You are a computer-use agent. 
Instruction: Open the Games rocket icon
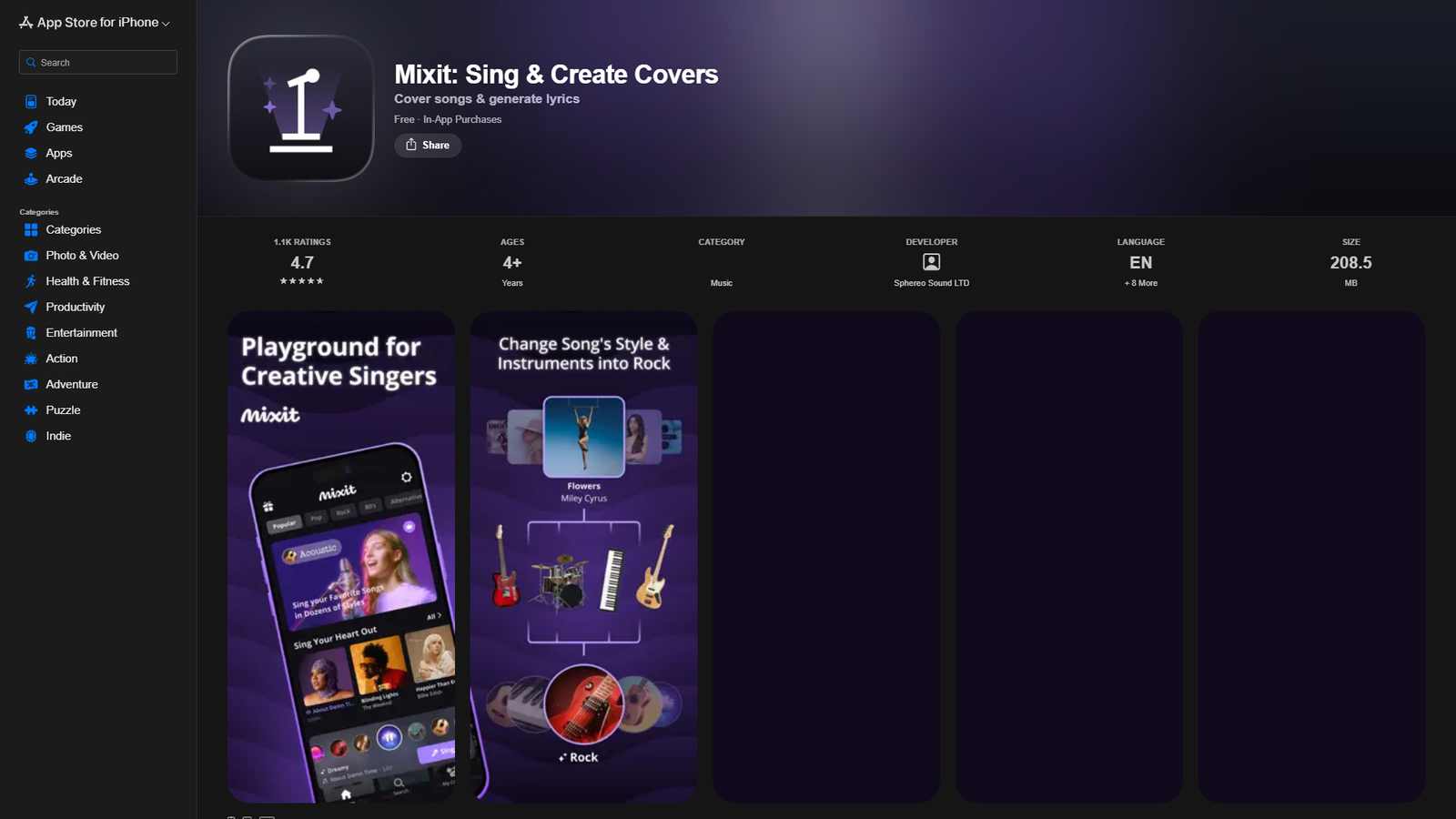31,127
